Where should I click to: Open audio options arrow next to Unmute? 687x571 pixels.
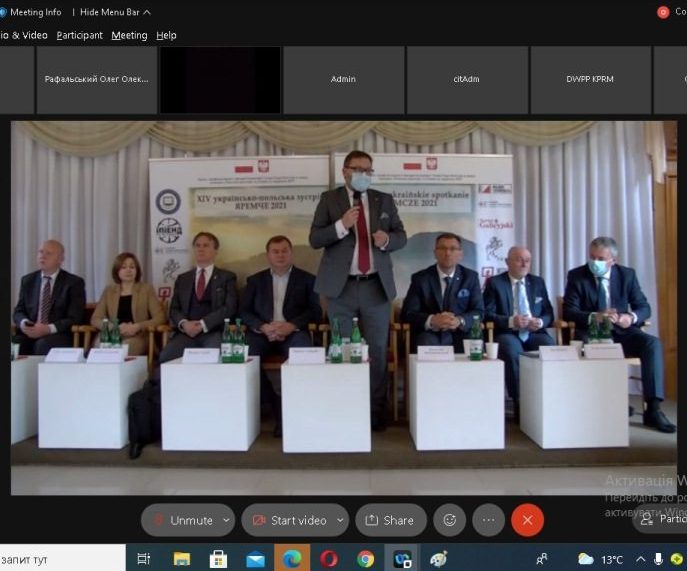(227, 520)
